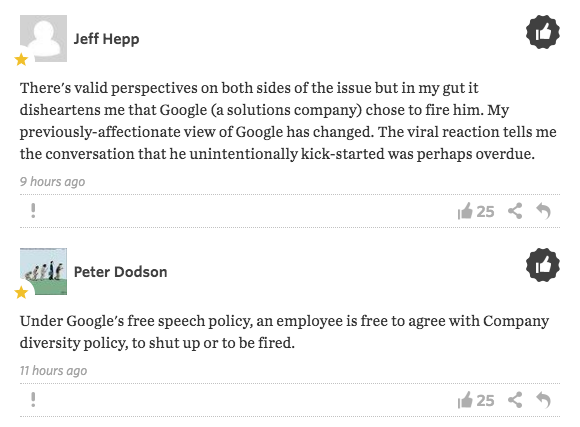
Task: Like Peter Dodson's comment via small thumbs-up
Action: point(465,400)
